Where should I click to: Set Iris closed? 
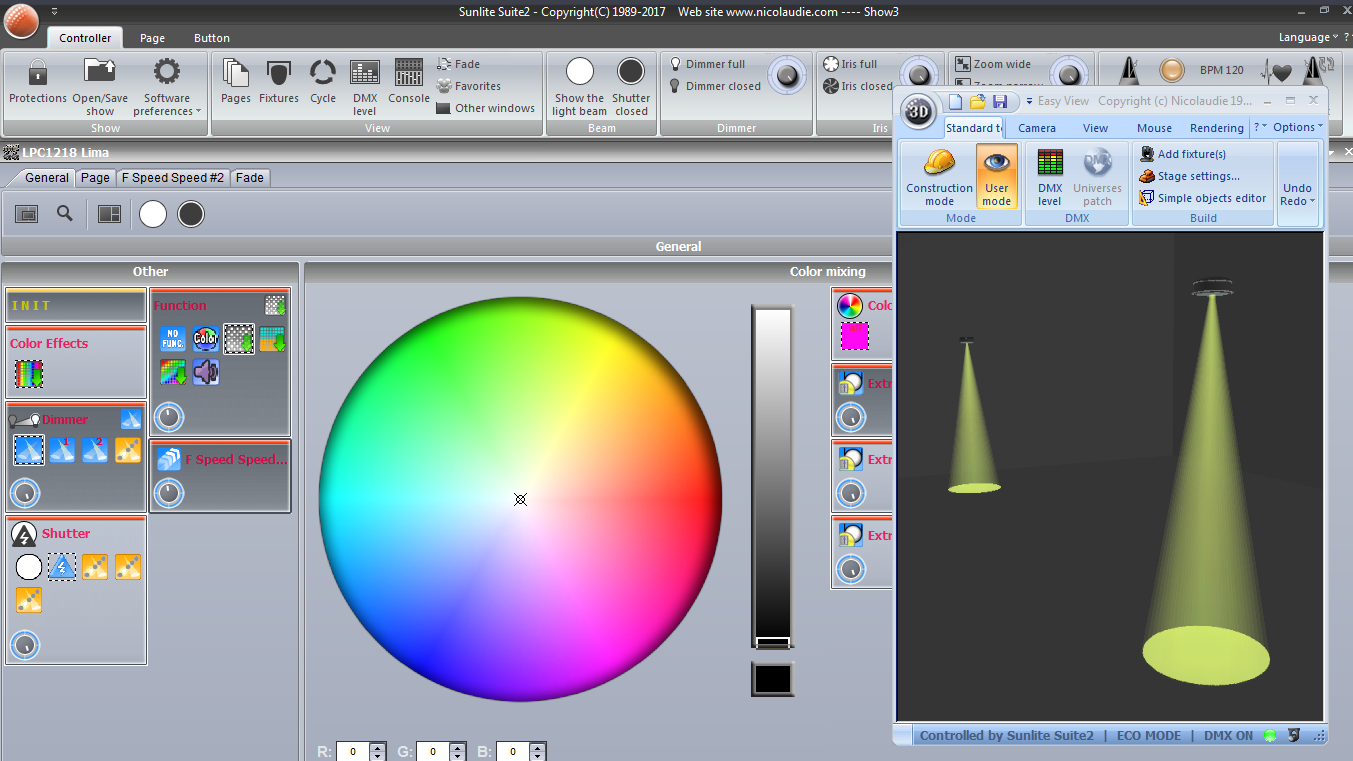(x=857, y=86)
